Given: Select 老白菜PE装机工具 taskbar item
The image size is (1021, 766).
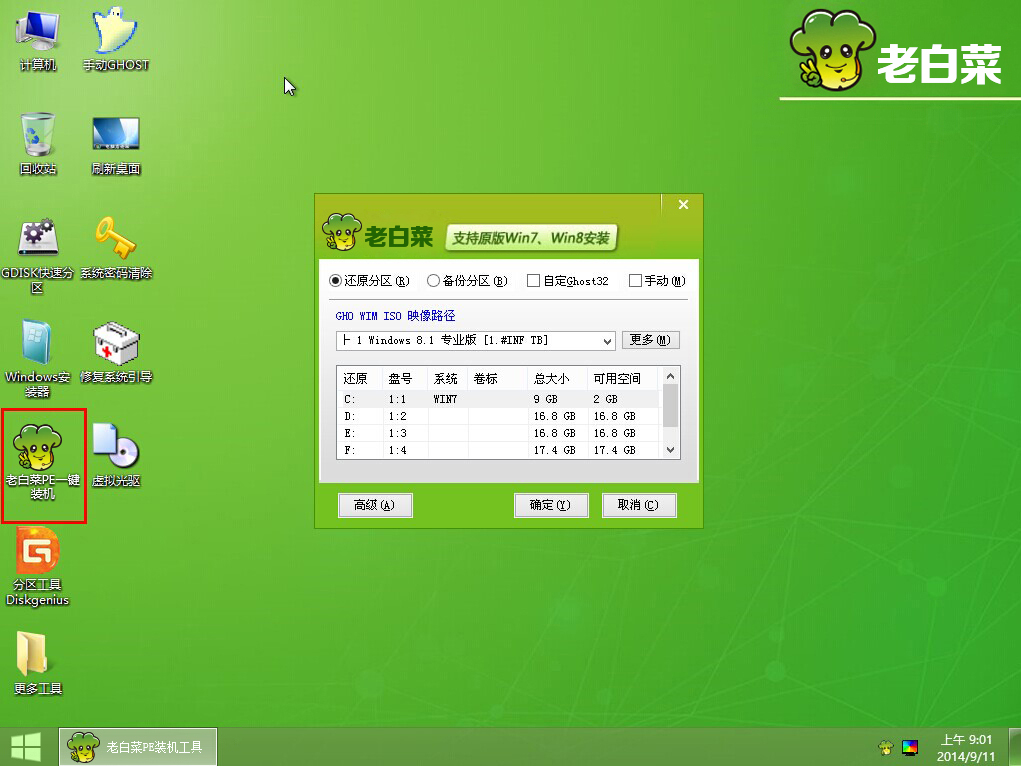Looking at the screenshot, I should pos(138,747).
